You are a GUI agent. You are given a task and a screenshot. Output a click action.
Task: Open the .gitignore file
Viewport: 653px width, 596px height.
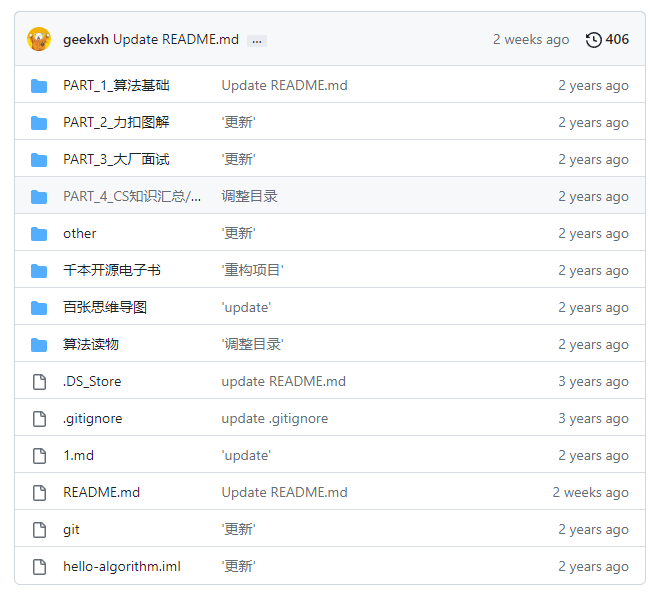92,419
